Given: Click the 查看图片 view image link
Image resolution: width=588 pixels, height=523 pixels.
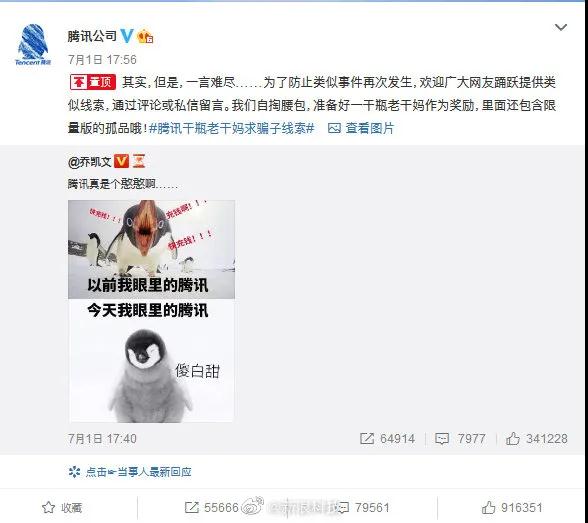Looking at the screenshot, I should (361, 128).
